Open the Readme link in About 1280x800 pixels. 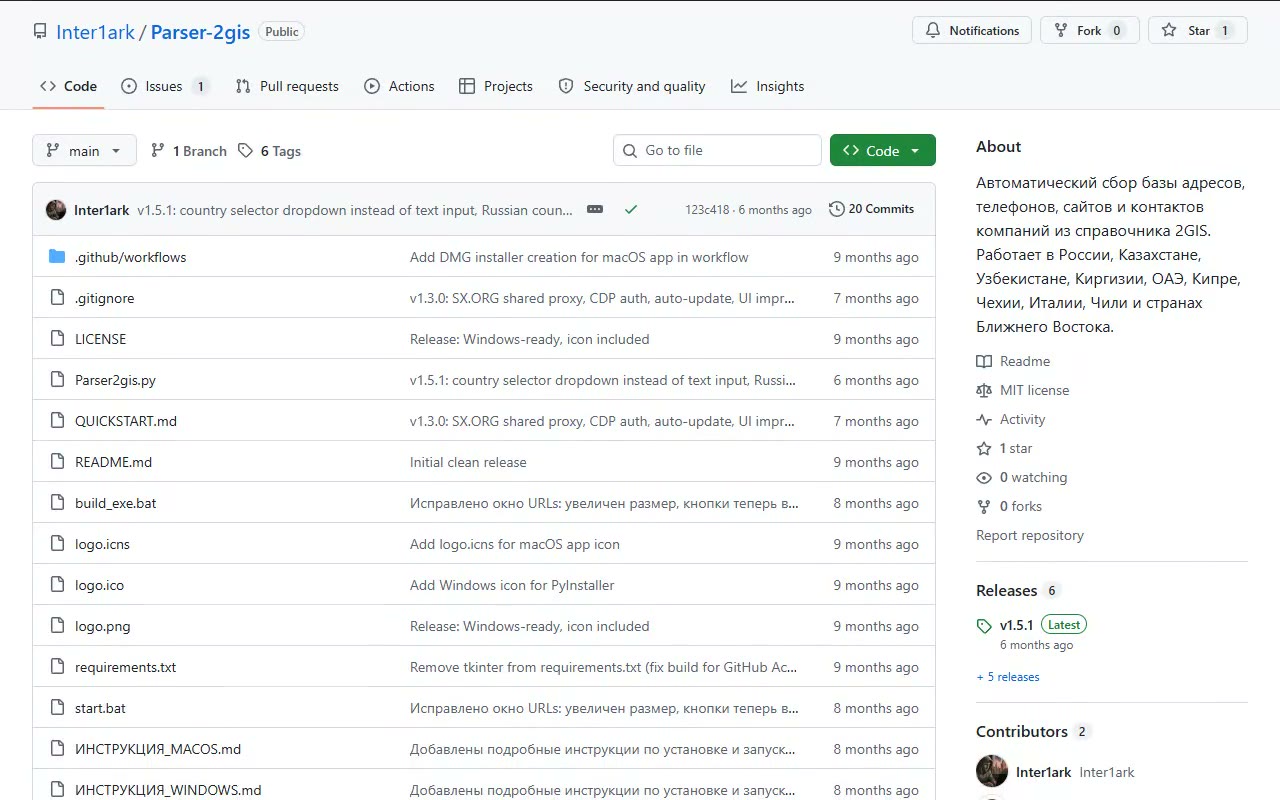pos(1014,361)
